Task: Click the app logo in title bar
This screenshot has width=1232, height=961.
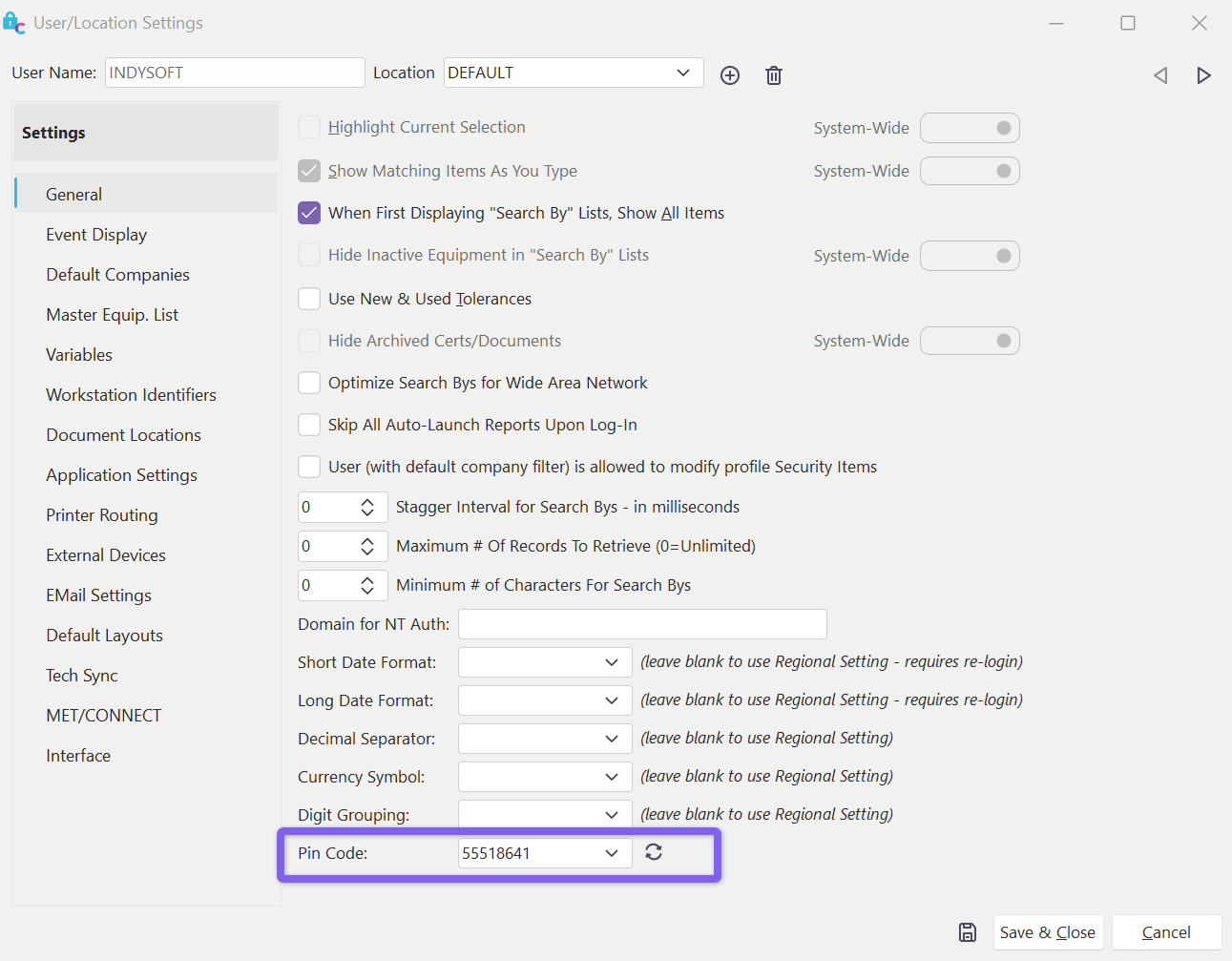Action: tap(14, 23)
